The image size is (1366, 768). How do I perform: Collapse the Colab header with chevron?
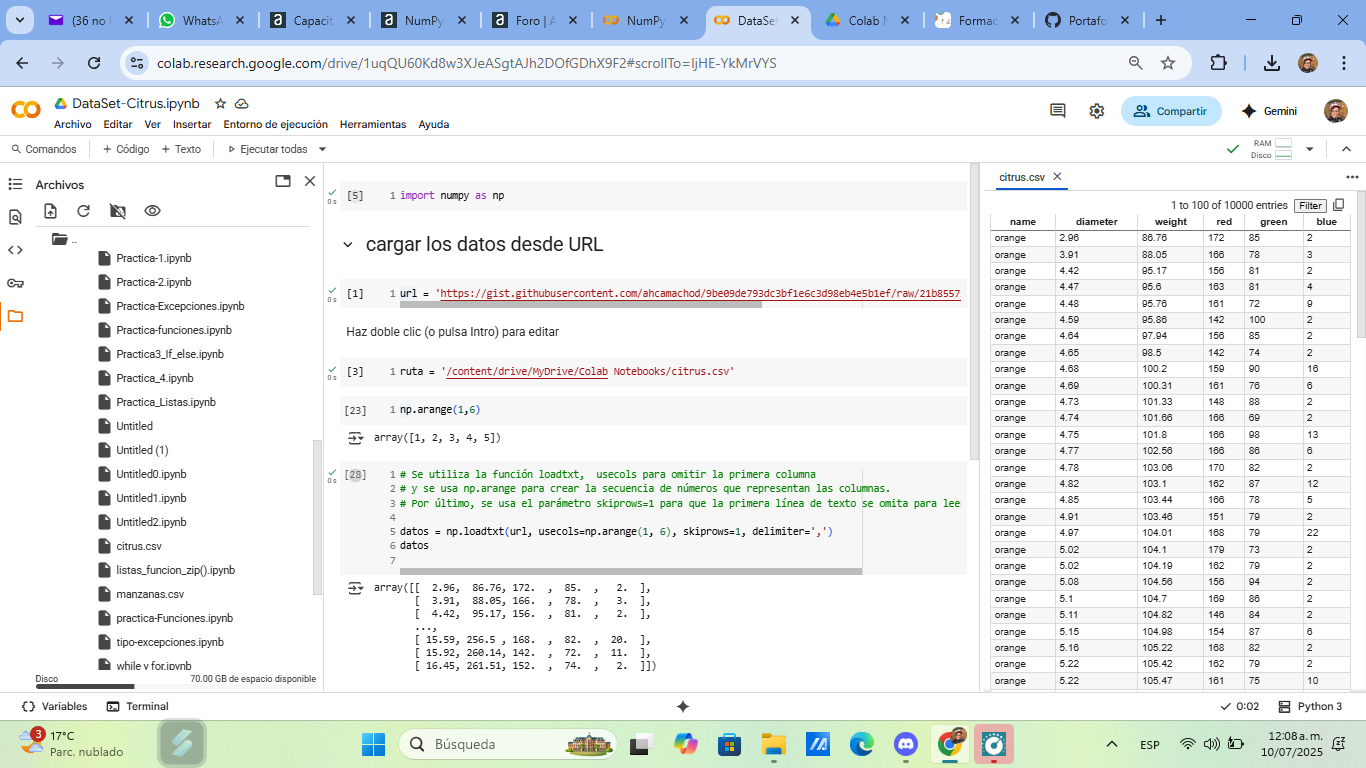coord(1346,149)
